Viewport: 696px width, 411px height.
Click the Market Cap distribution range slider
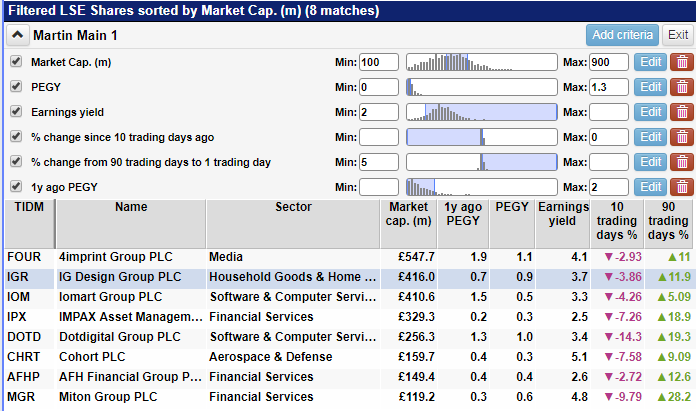[x=482, y=62]
